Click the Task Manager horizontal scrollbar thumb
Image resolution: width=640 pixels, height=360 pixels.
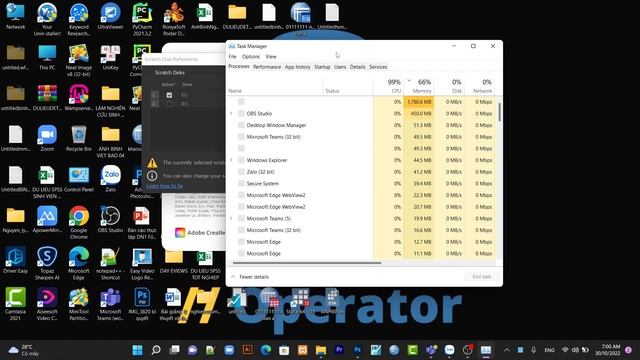(x=307, y=263)
